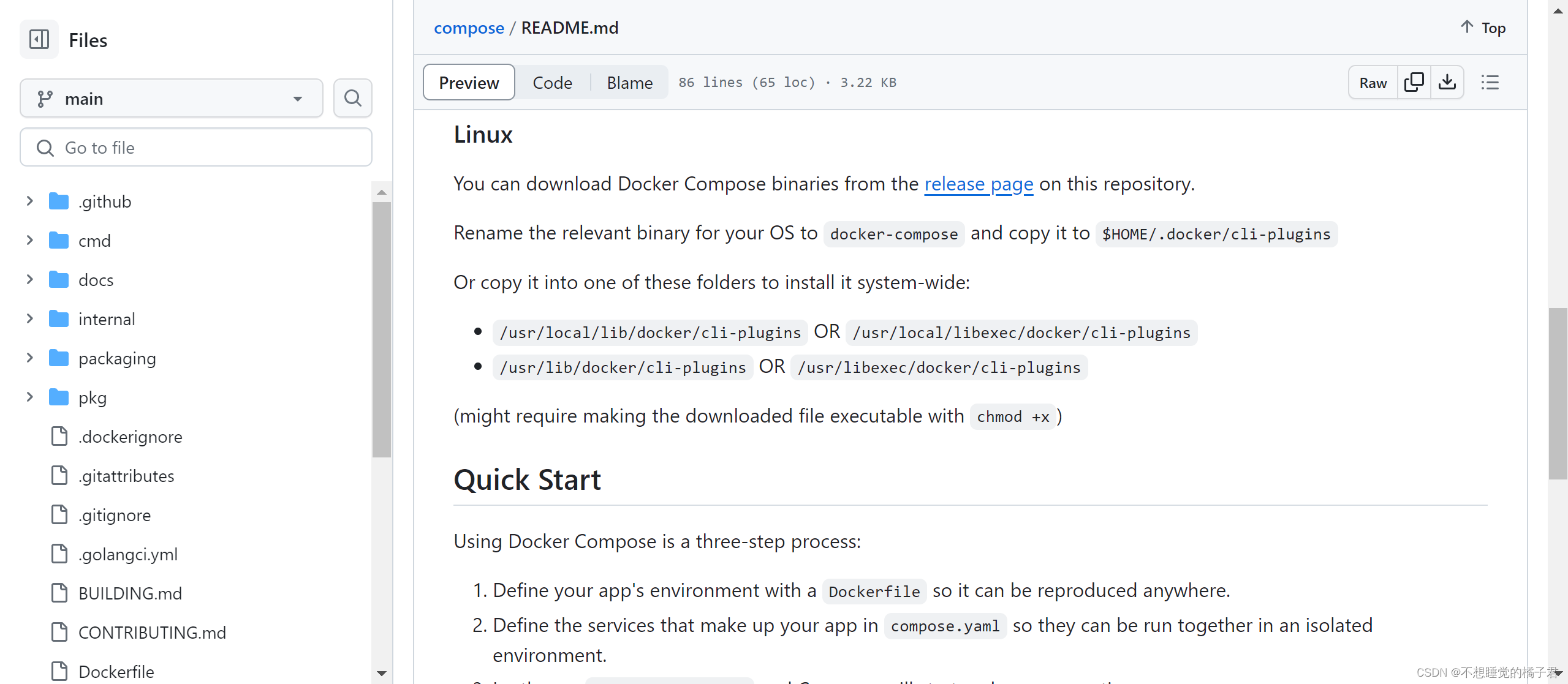Viewport: 1568px width, 684px height.
Task: Click the Linux heading
Action: point(483,135)
